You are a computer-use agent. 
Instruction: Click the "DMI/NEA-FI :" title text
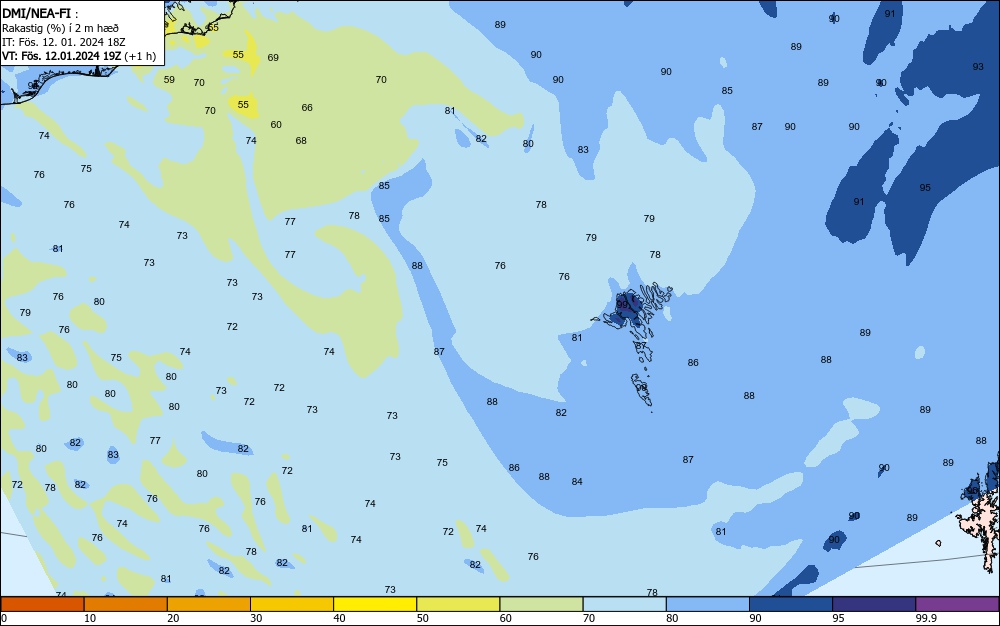(x=40, y=13)
